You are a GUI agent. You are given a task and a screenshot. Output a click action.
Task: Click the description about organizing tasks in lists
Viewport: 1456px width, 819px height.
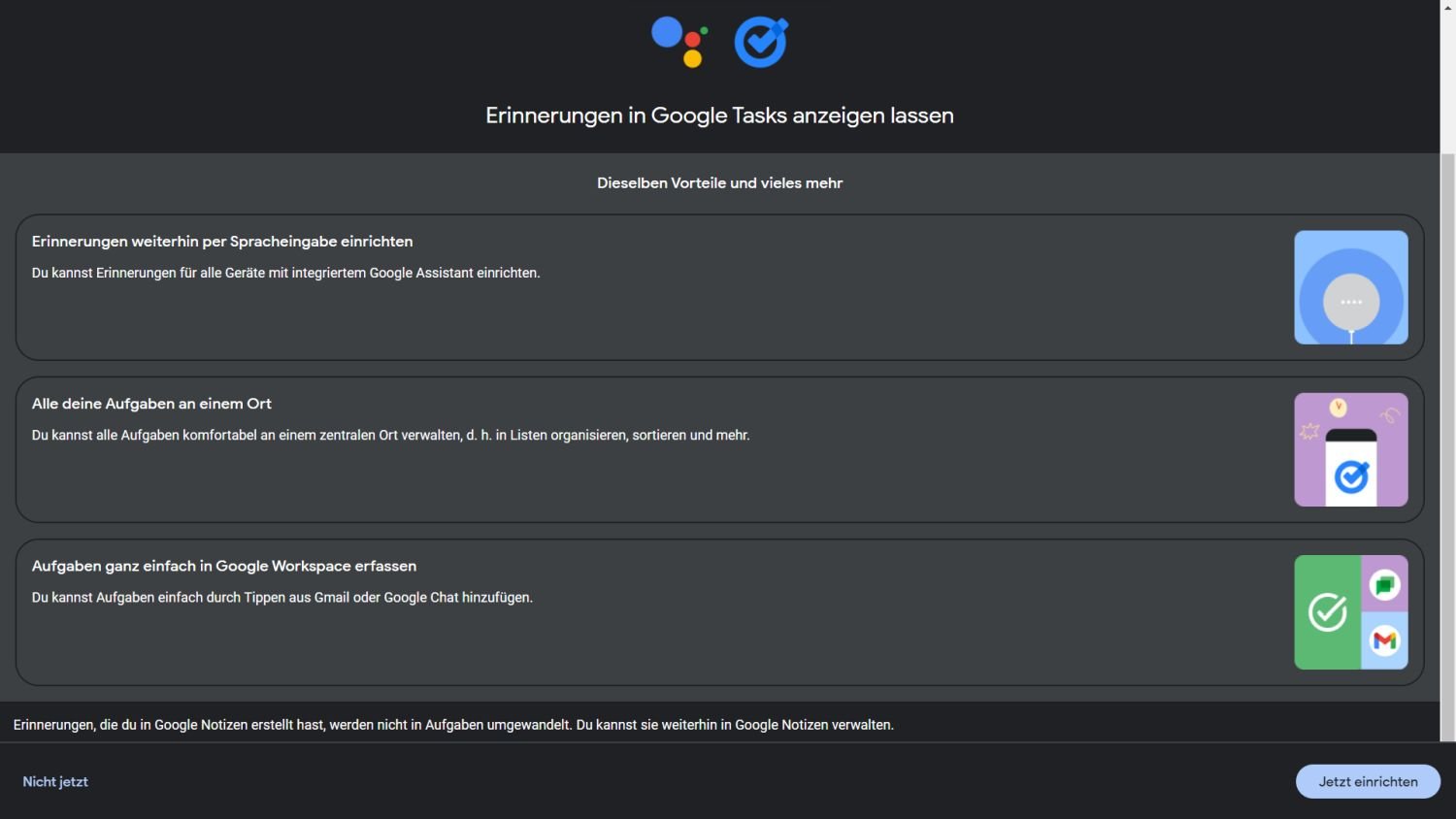pos(390,436)
